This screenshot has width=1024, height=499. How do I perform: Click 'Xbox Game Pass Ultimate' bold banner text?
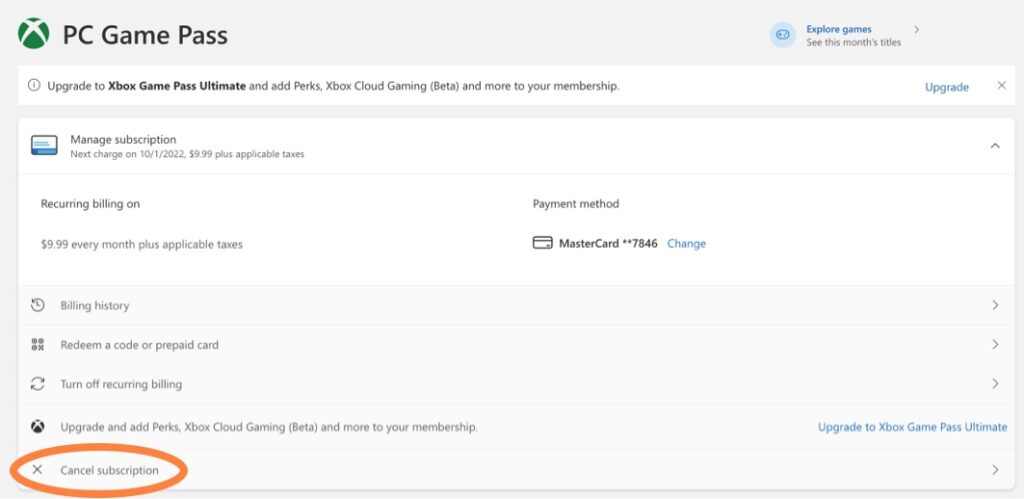pyautogui.click(x=177, y=86)
